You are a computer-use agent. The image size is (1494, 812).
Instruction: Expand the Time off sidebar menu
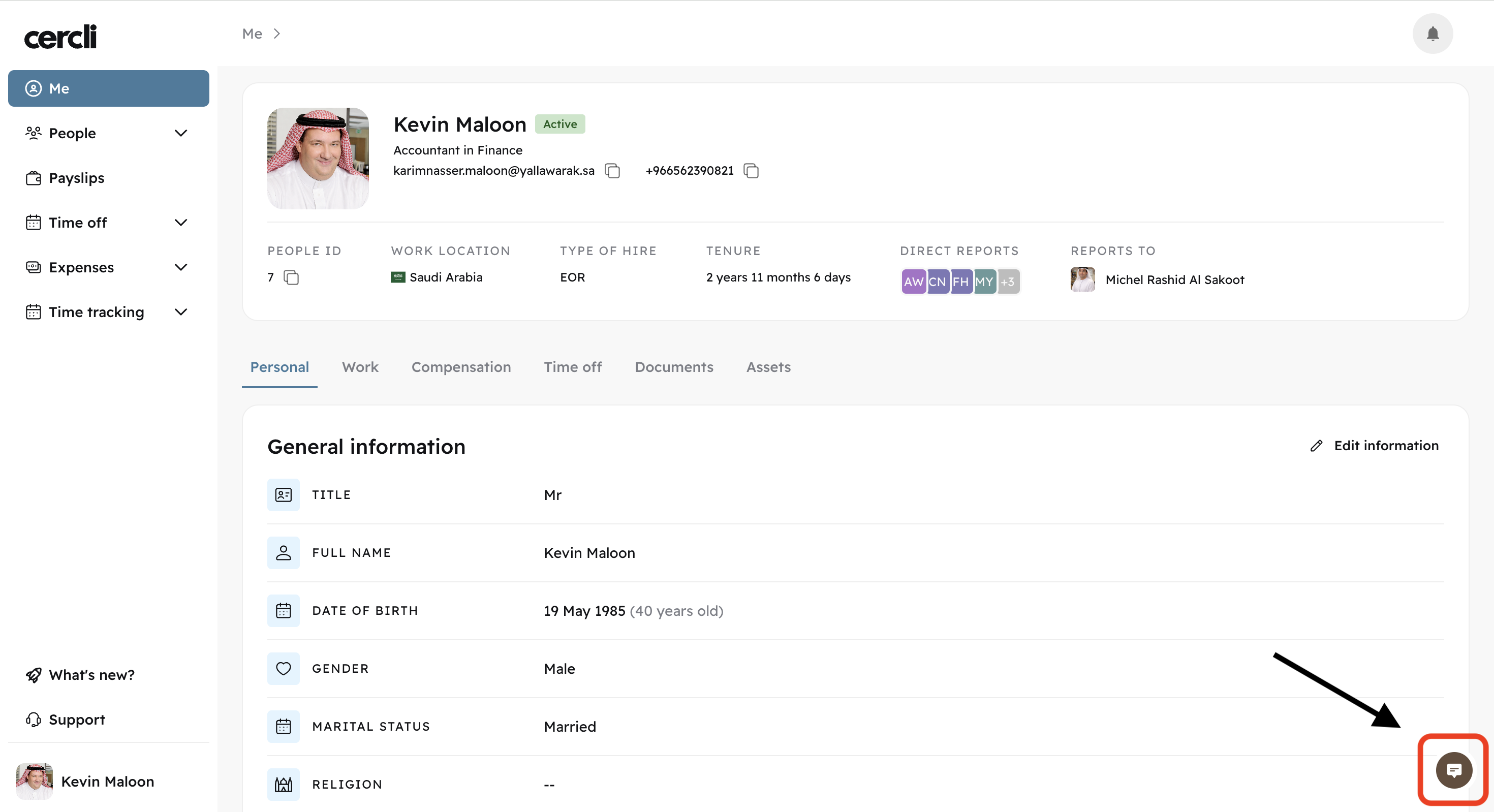click(x=181, y=223)
